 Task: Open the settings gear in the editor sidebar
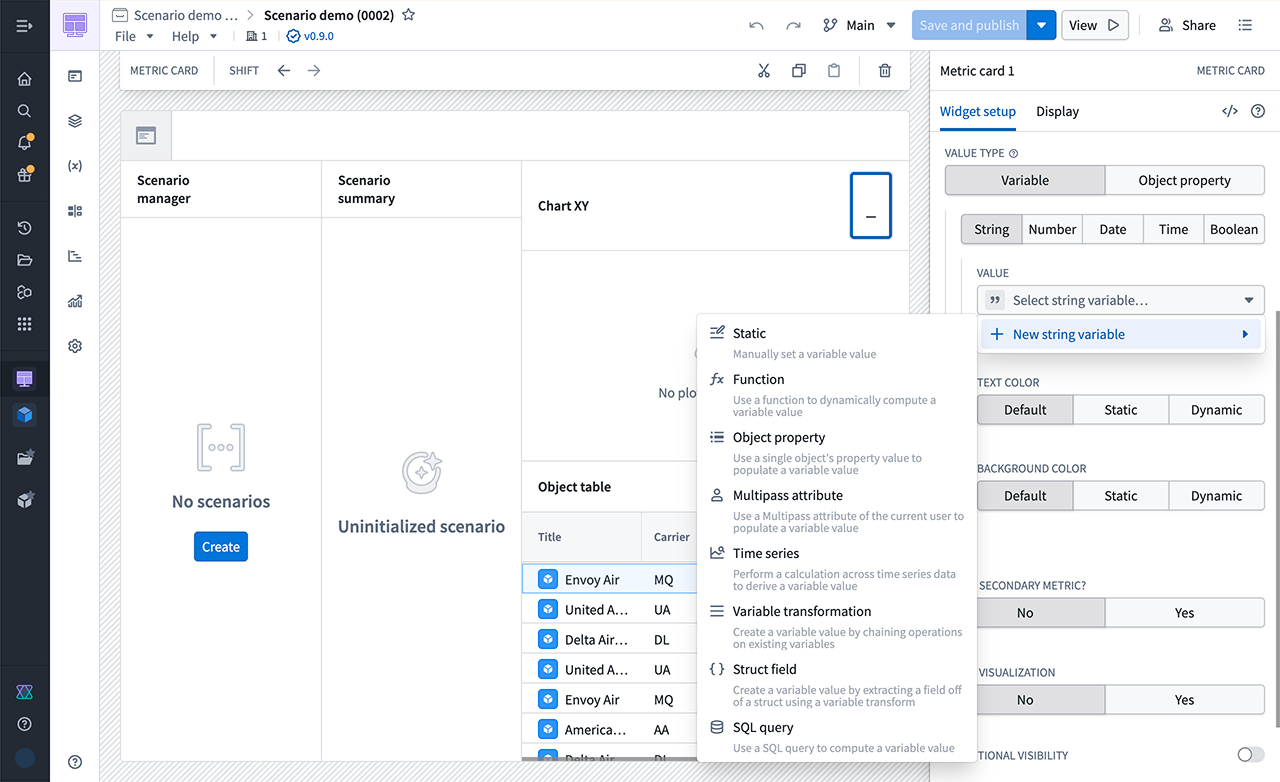coord(75,346)
